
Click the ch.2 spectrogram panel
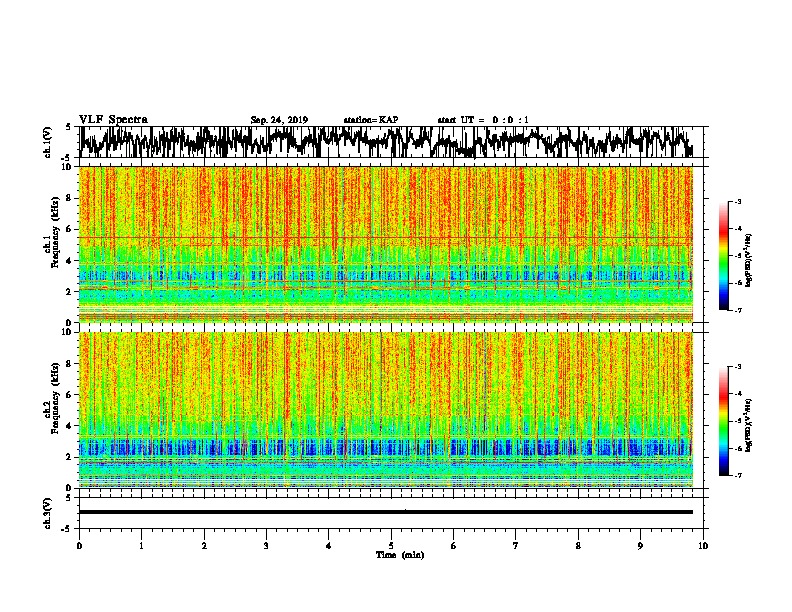[x=386, y=410]
